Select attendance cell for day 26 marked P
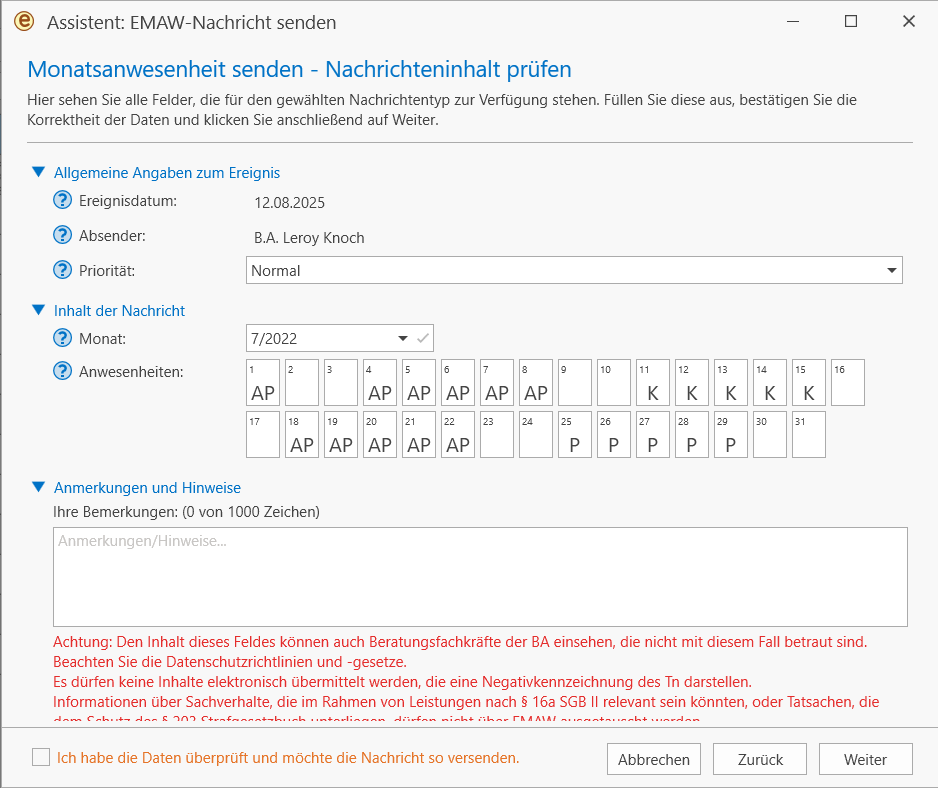The height and width of the screenshot is (788, 938). coord(614,434)
